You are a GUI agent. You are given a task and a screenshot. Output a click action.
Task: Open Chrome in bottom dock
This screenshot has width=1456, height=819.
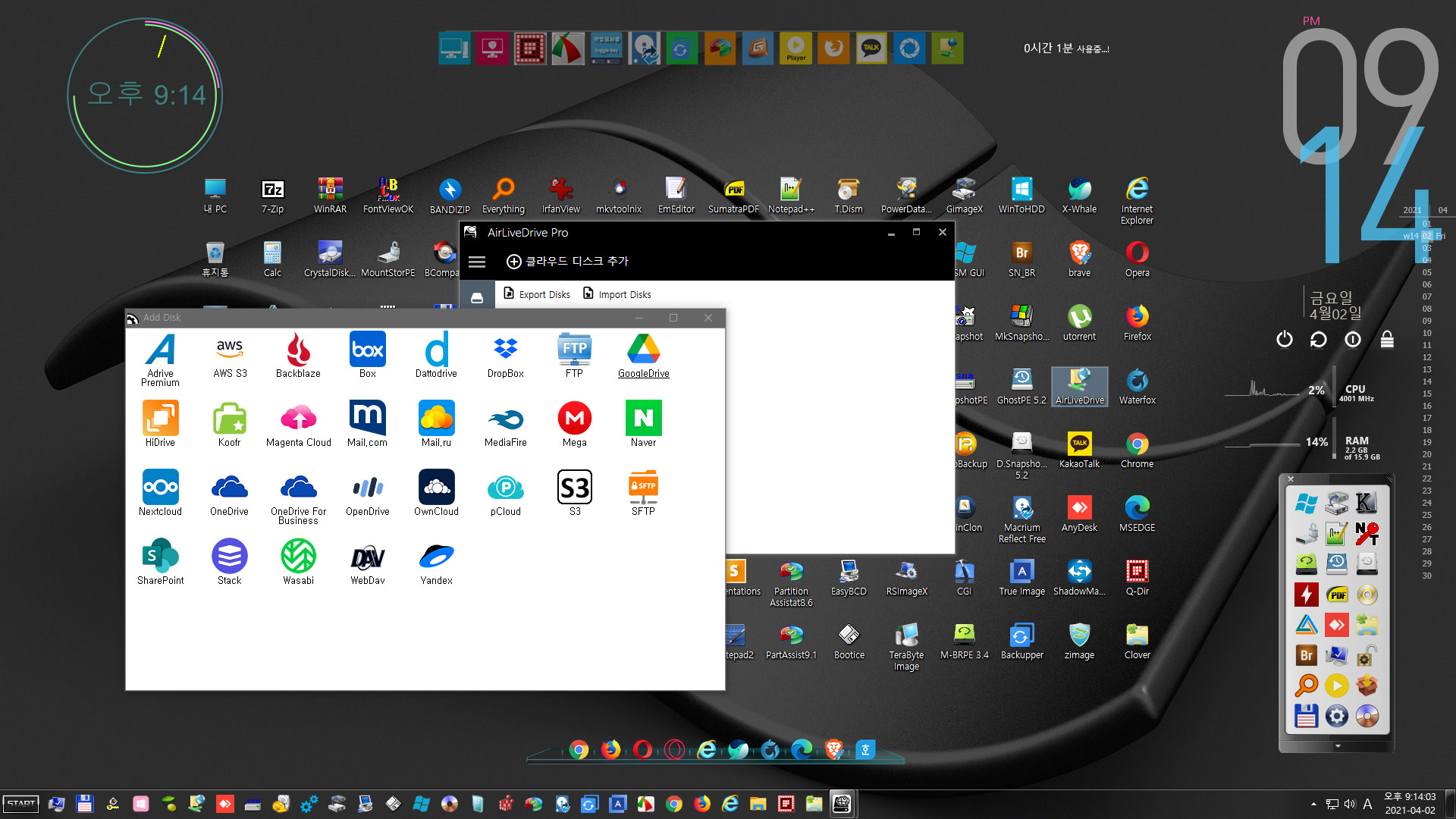point(579,750)
